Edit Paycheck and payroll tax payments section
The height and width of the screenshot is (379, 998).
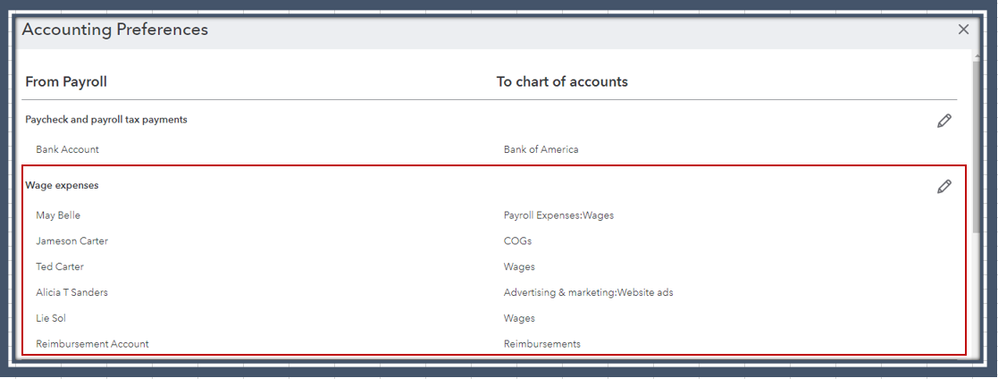945,120
